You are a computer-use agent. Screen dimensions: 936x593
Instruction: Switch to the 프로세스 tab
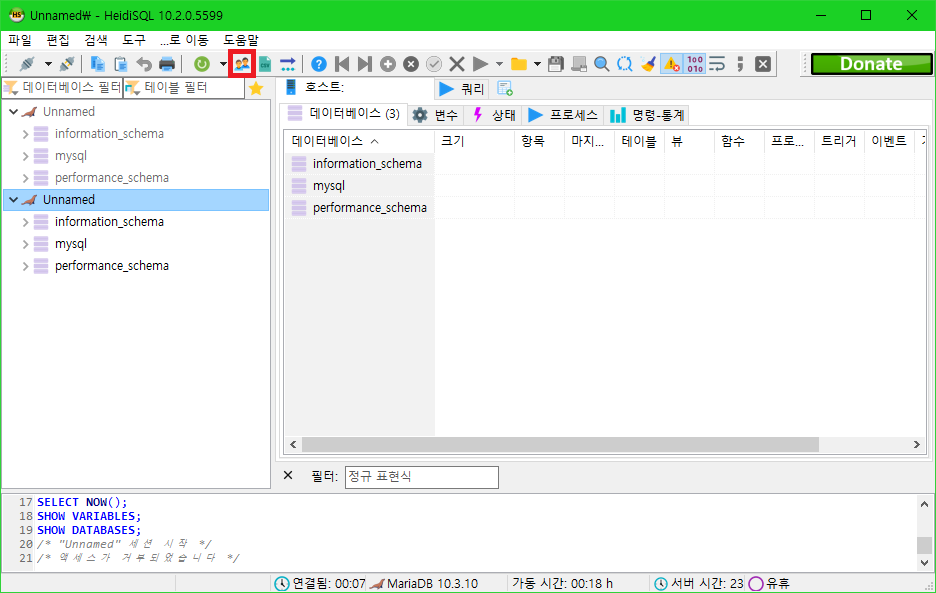[x=563, y=115]
